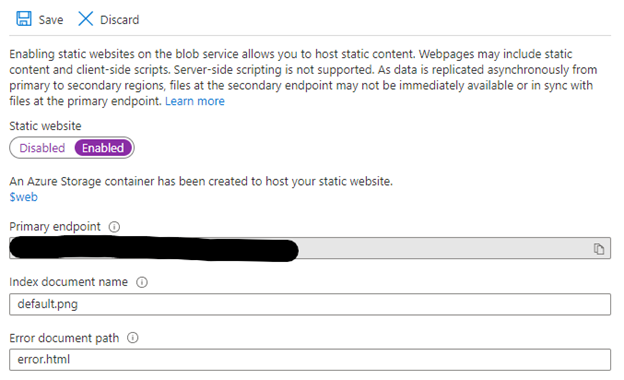Click info icon beside Error document path
Screen dimensions: 624x380
(133, 338)
